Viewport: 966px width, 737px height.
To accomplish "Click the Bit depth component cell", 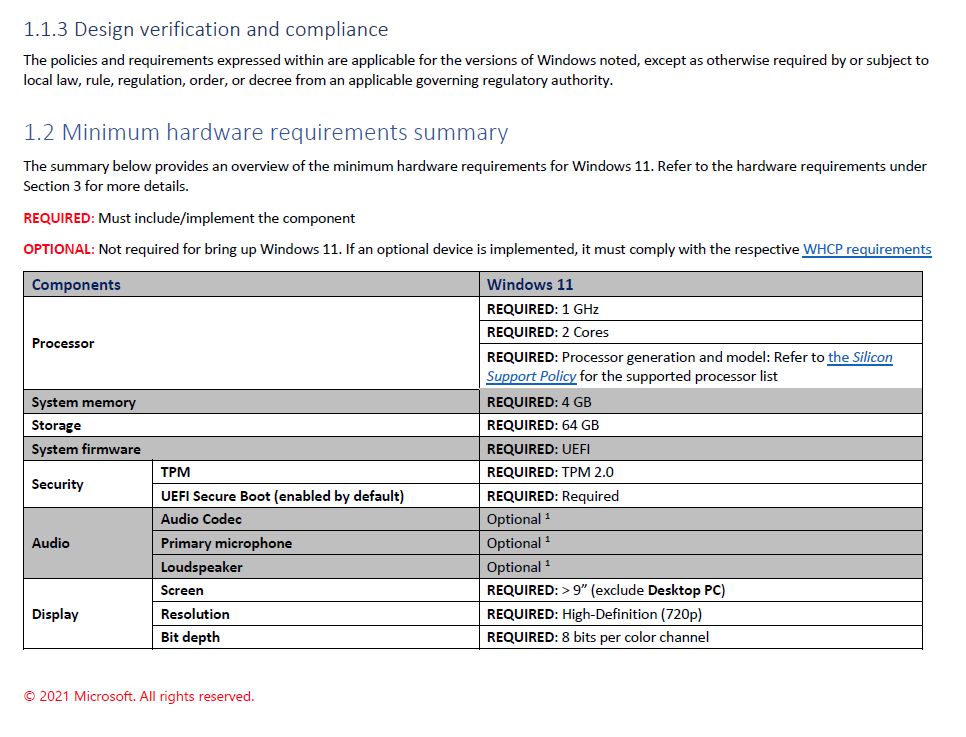I will 316,637.
